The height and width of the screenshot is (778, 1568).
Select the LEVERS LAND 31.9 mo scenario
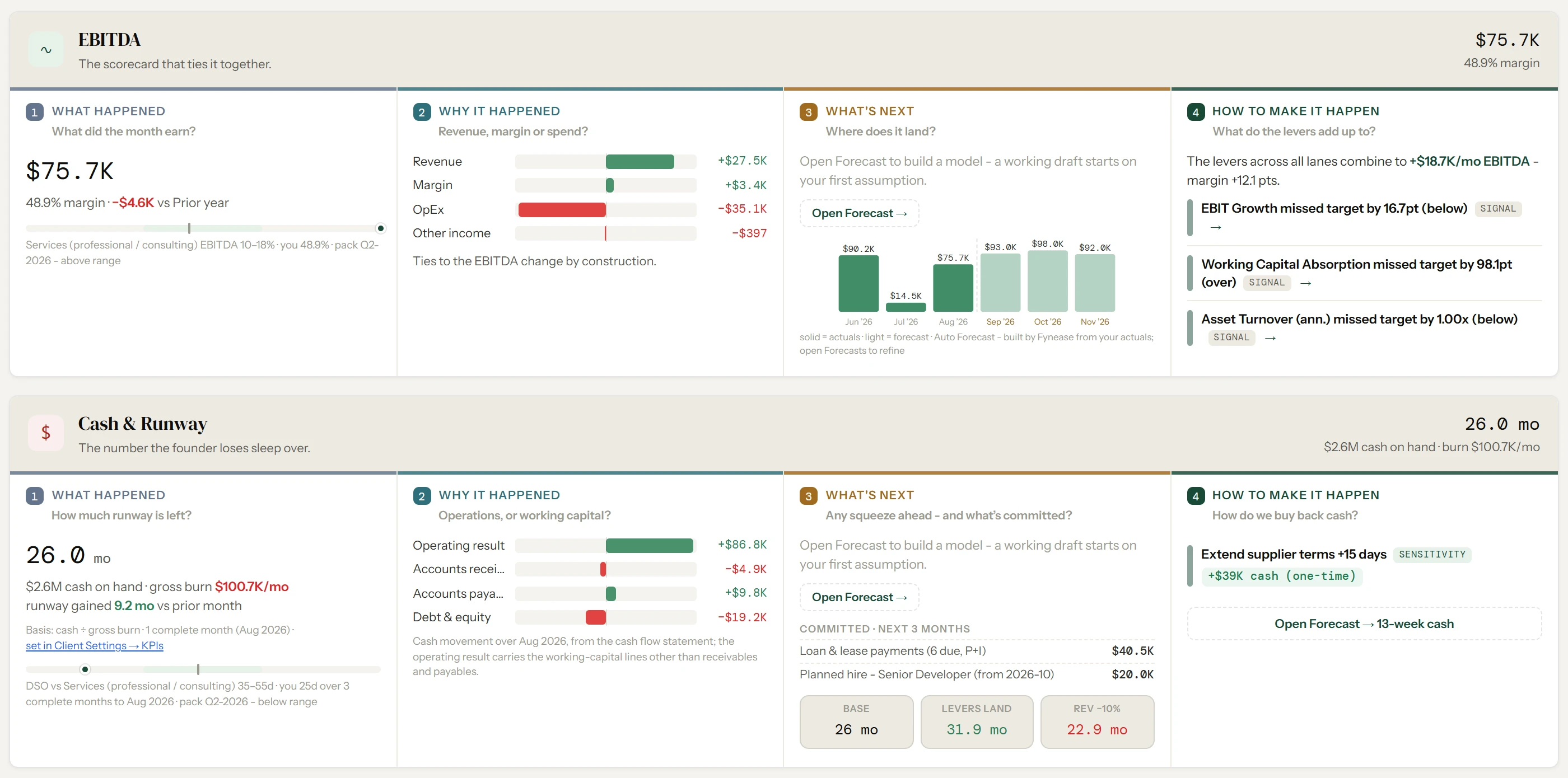click(x=976, y=721)
